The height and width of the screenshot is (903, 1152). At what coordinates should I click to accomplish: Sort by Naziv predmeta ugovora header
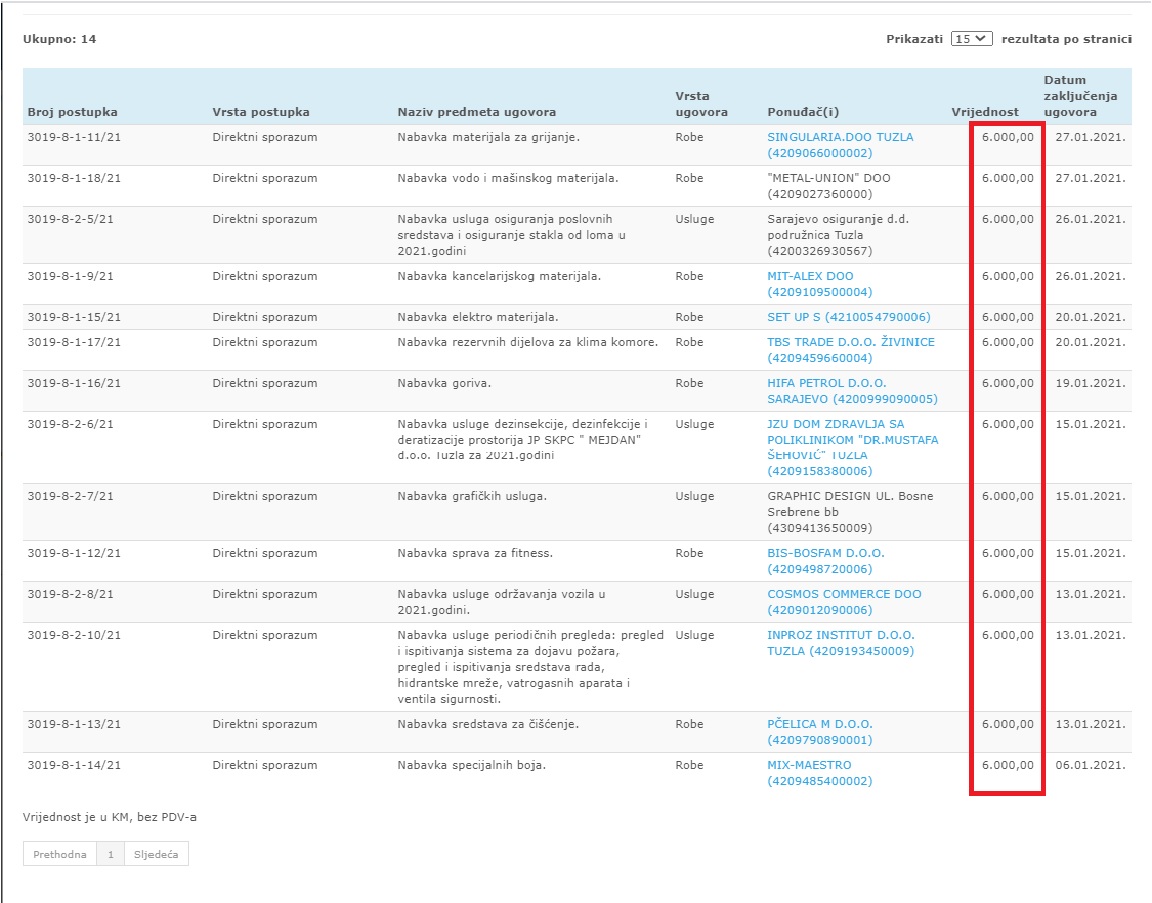pyautogui.click(x=476, y=112)
